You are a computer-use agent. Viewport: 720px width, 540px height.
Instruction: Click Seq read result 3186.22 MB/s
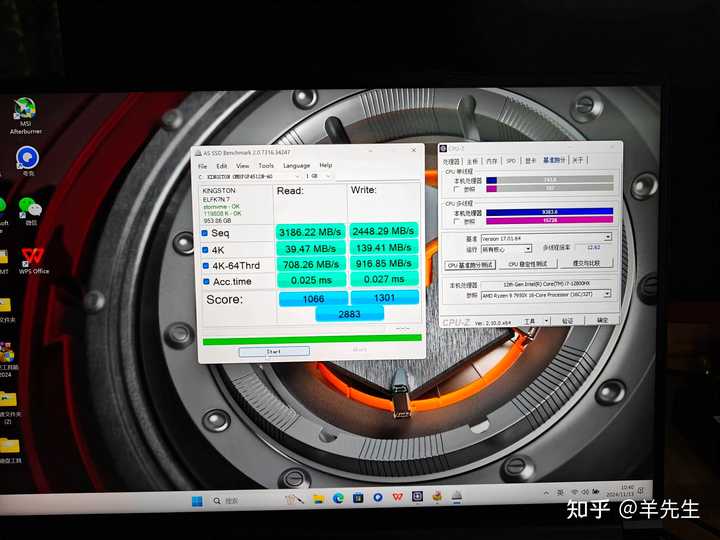(x=310, y=232)
